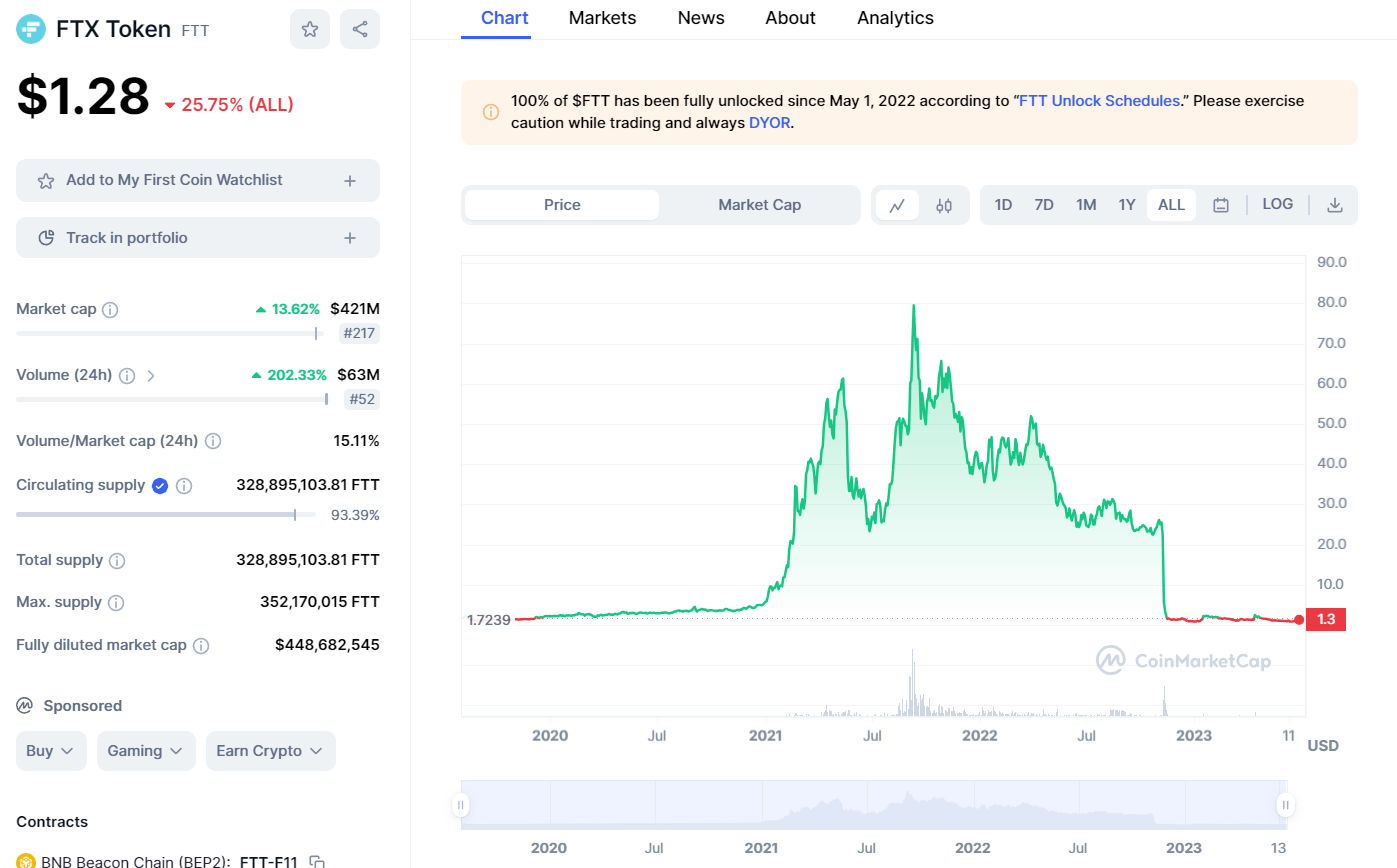Open the News tab
Screen dimensions: 1397x868
(x=701, y=18)
